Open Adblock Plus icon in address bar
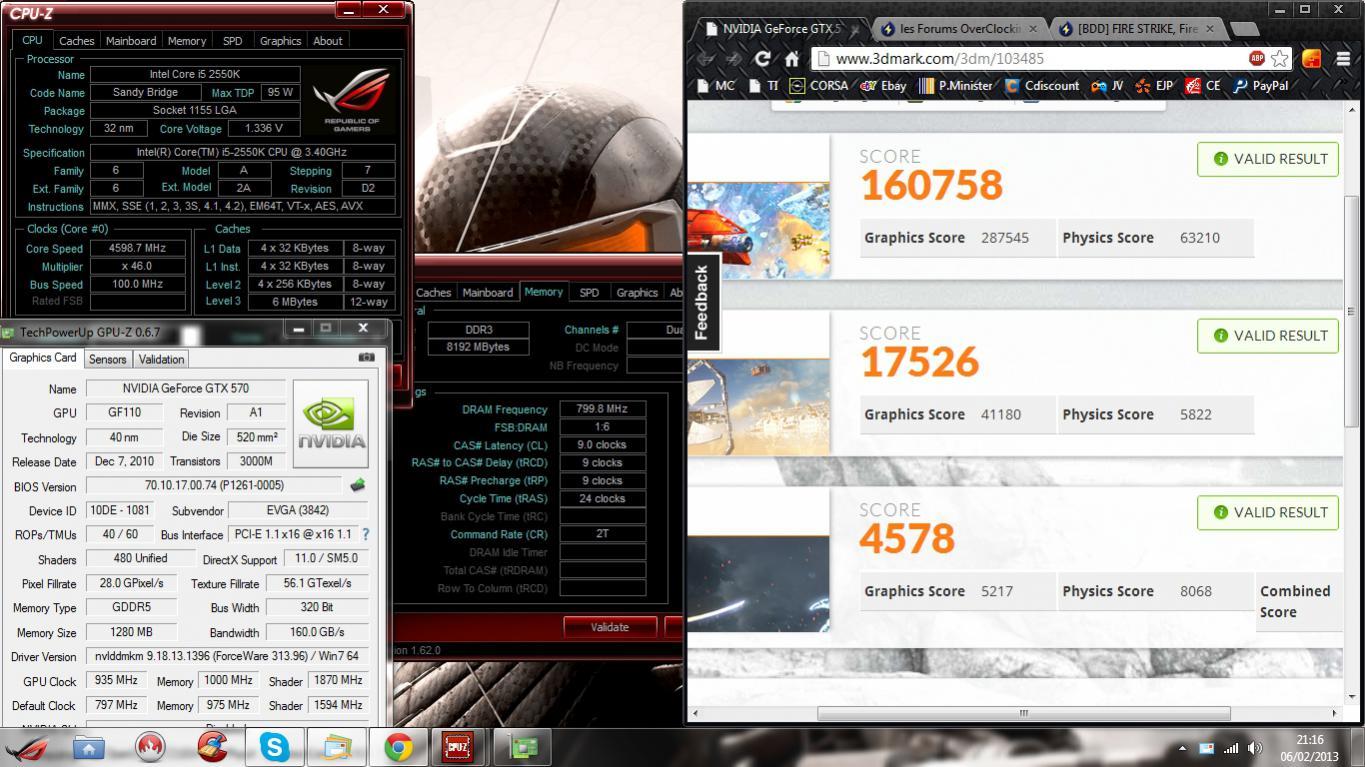Screen dimensions: 1365x767 (x=1256, y=59)
